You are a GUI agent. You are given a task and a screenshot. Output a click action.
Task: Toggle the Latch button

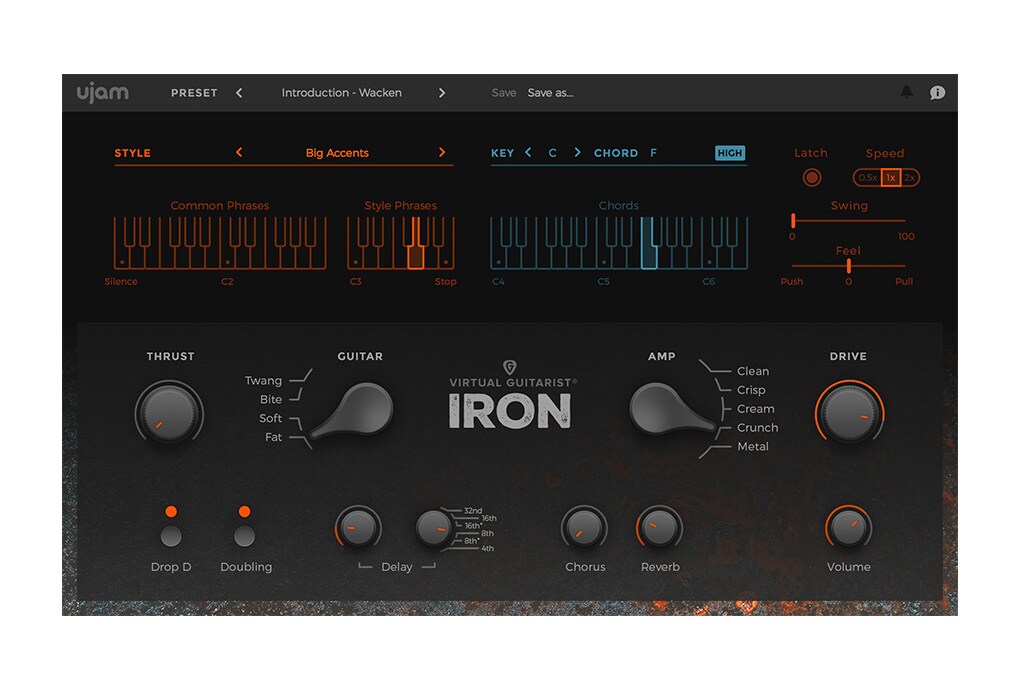(x=811, y=177)
